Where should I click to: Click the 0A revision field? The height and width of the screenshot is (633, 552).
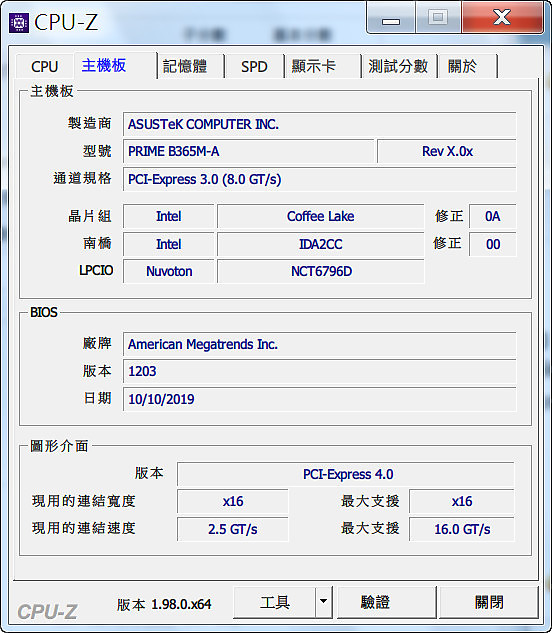(493, 216)
